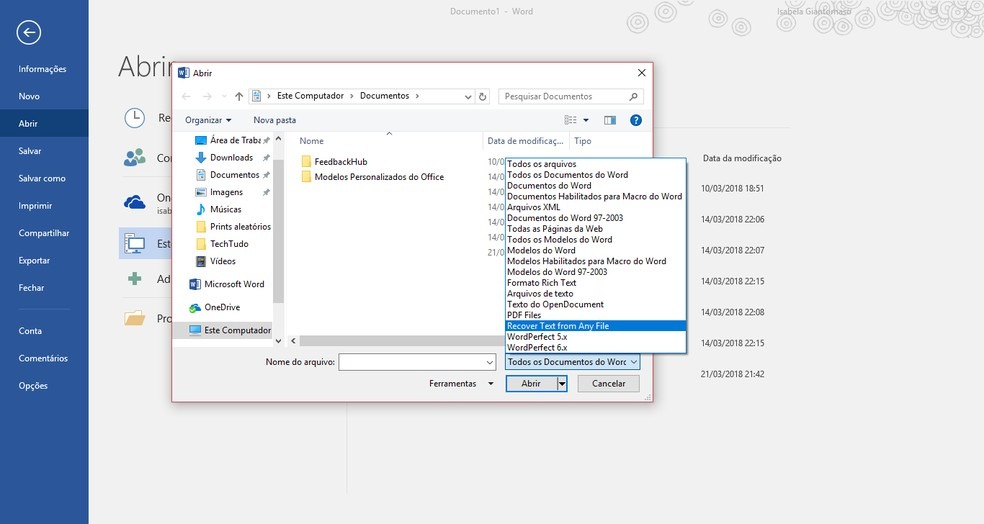Expand the file name dropdown arrow
Image resolution: width=984 pixels, height=524 pixels.
click(489, 362)
